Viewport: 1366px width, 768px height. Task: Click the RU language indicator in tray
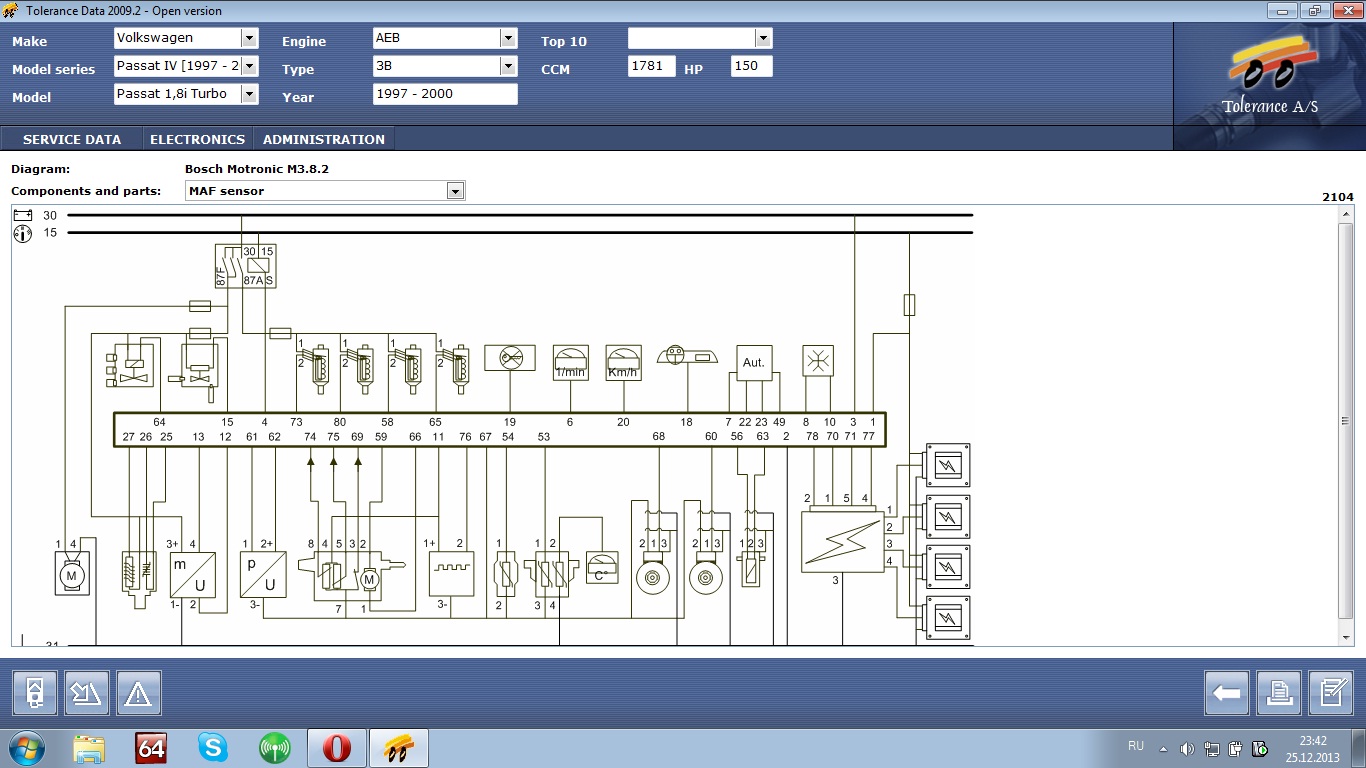pyautogui.click(x=1136, y=746)
